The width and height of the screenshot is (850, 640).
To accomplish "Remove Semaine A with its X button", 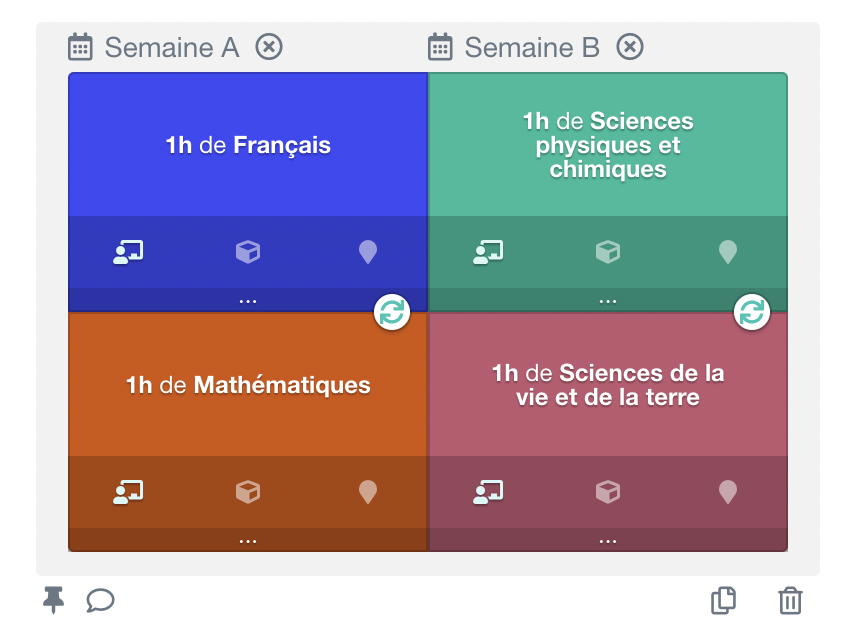I will (268, 47).
